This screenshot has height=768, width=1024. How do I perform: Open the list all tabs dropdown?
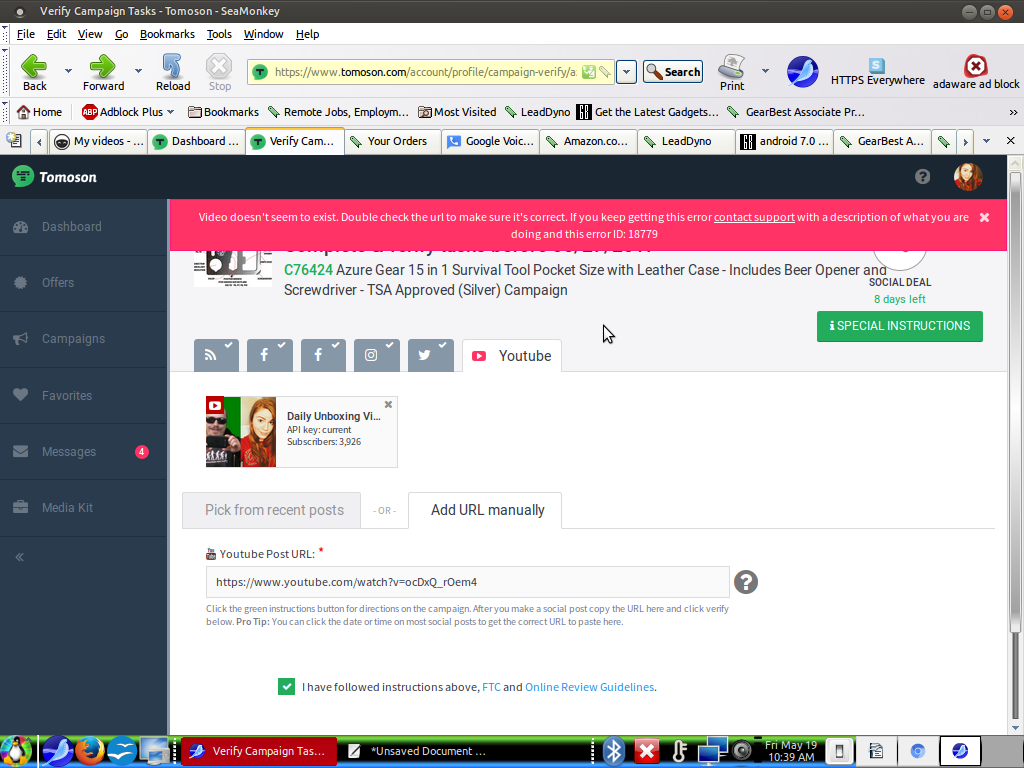point(986,141)
